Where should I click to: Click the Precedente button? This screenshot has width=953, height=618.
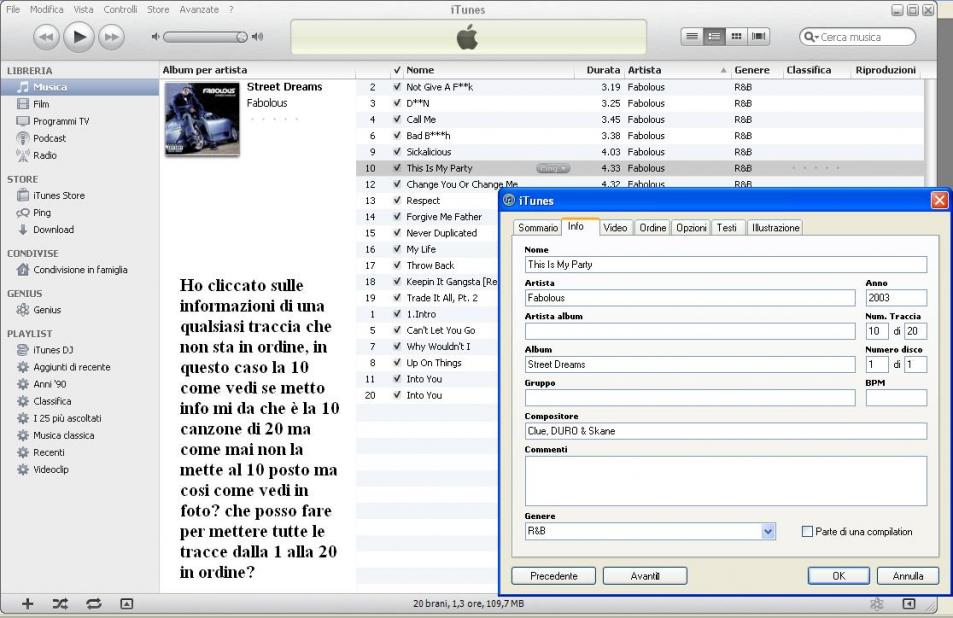[554, 575]
